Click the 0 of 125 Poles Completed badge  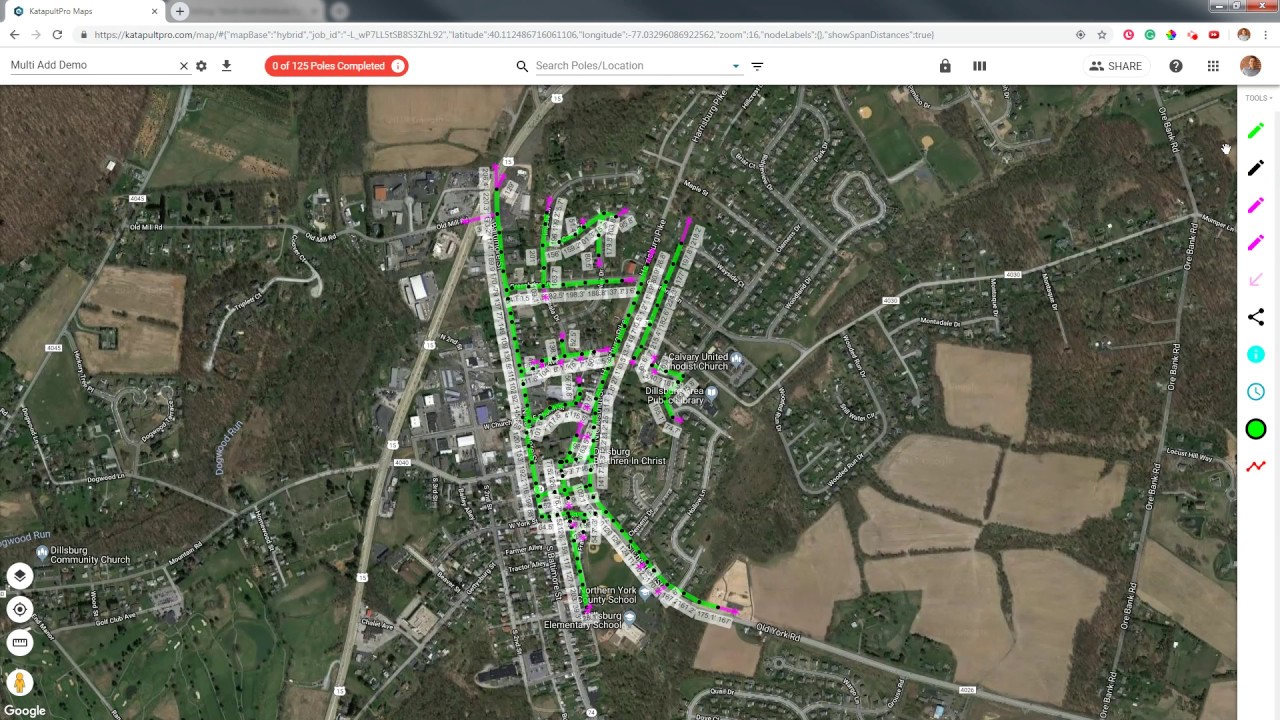tap(336, 66)
